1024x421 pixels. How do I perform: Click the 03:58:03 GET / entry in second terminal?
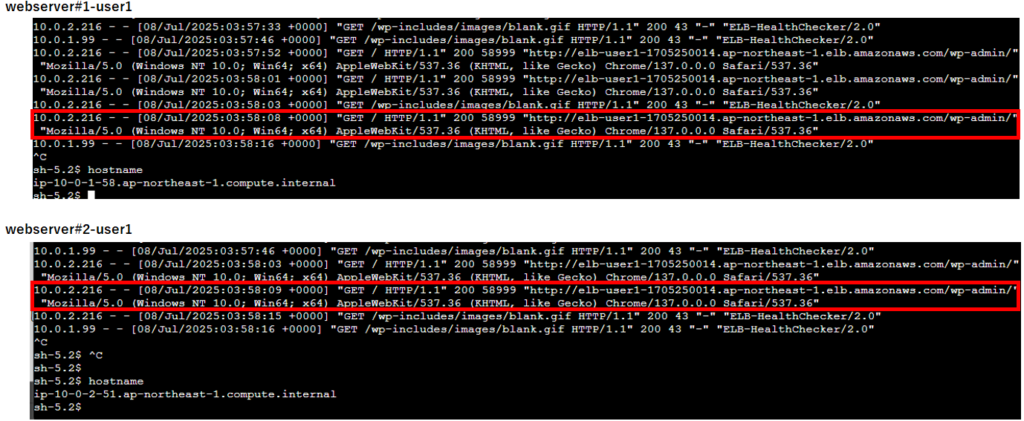pos(525,270)
